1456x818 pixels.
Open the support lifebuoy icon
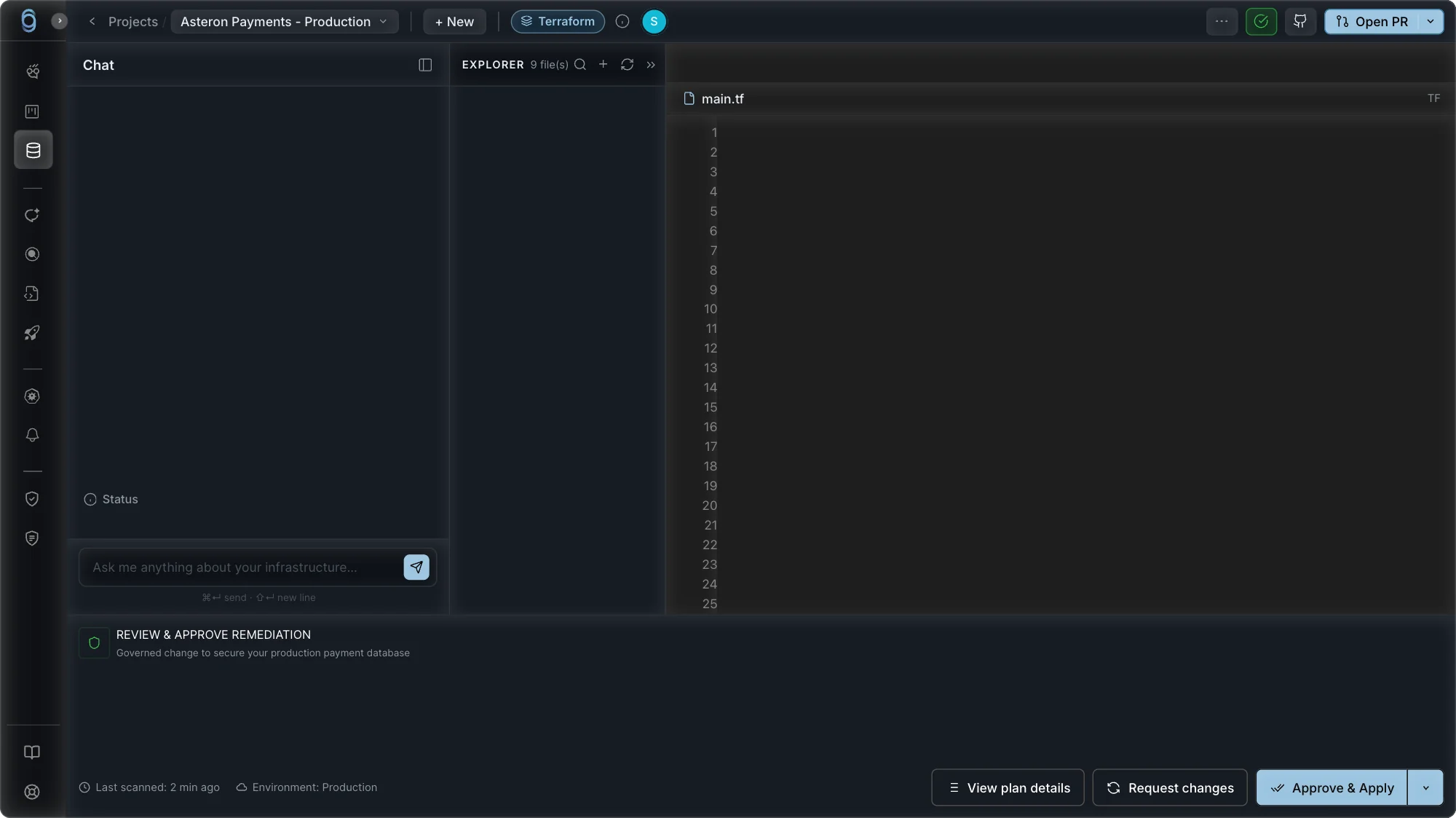pos(32,792)
